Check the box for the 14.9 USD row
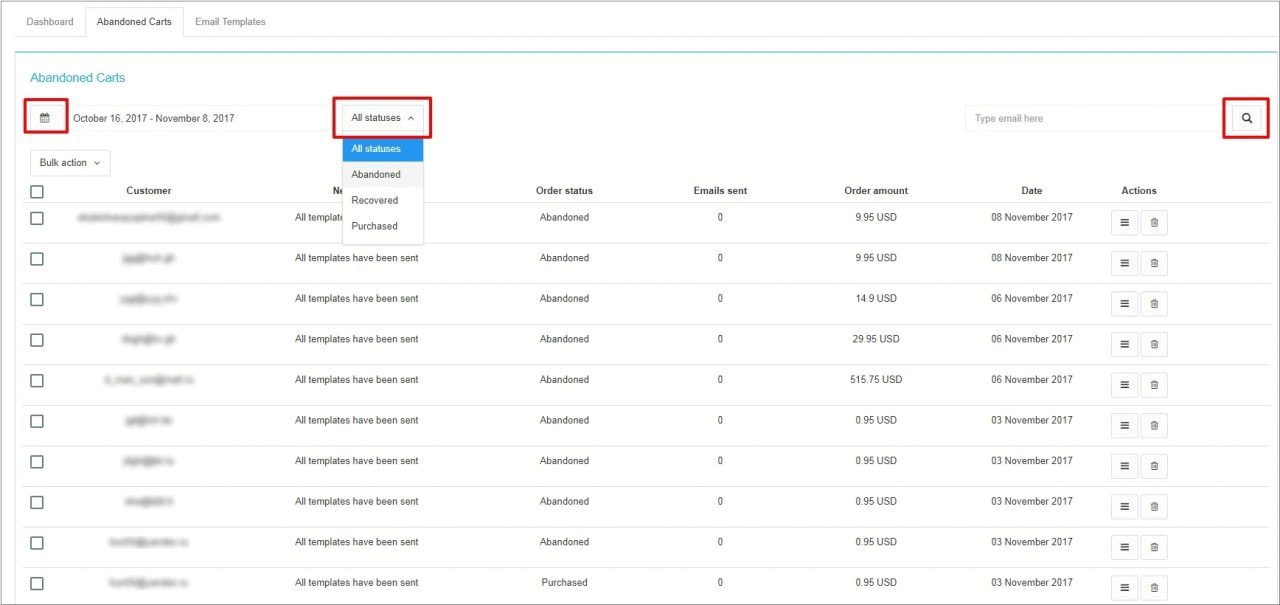Image resolution: width=1280 pixels, height=605 pixels. [x=37, y=299]
